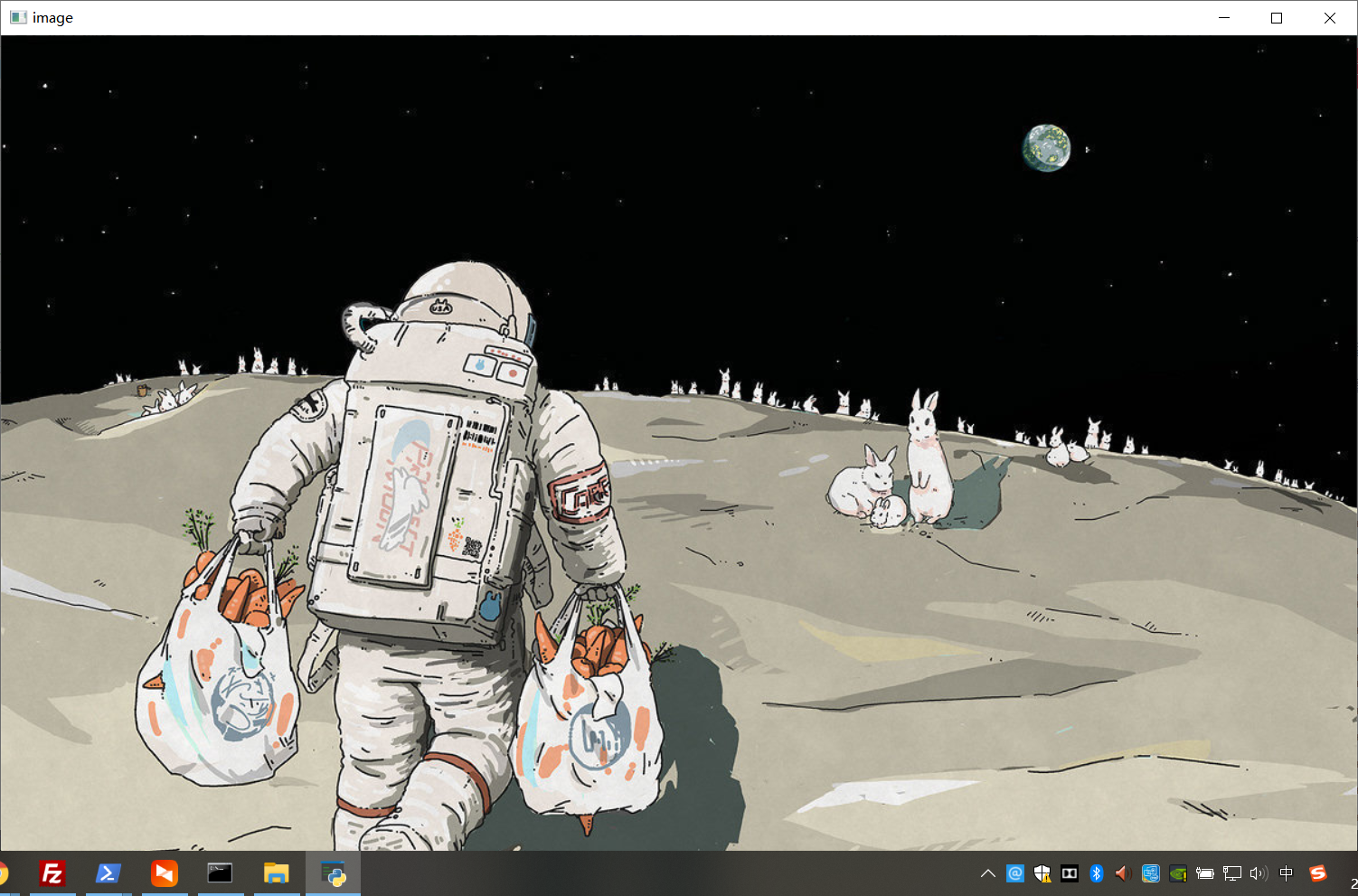Open the Dolby audio tray icon
This screenshot has width=1358, height=896.
[1070, 873]
